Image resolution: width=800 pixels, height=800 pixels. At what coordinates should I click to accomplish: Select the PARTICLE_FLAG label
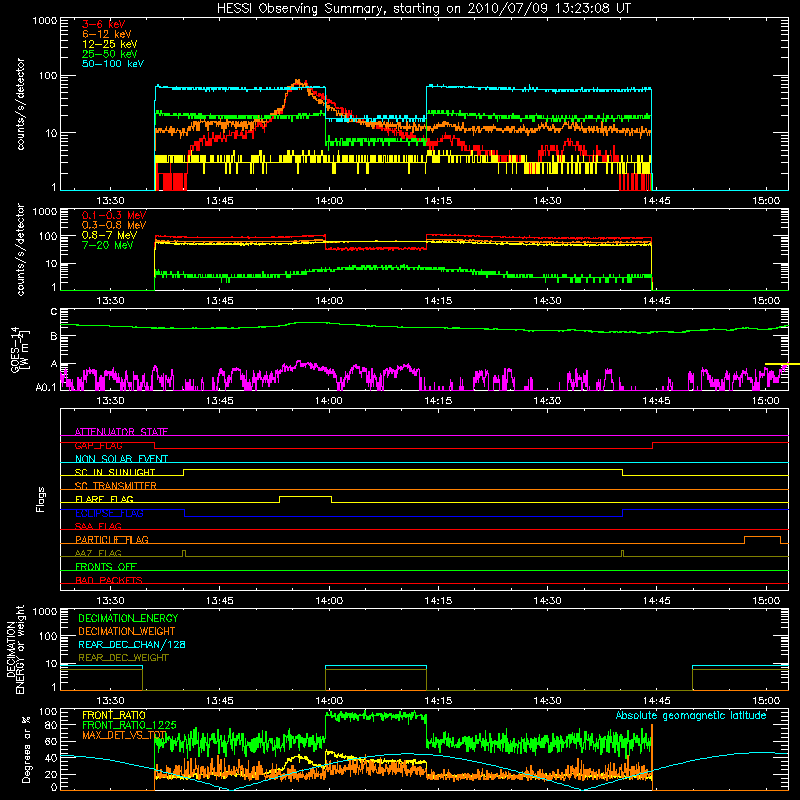[x=112, y=539]
